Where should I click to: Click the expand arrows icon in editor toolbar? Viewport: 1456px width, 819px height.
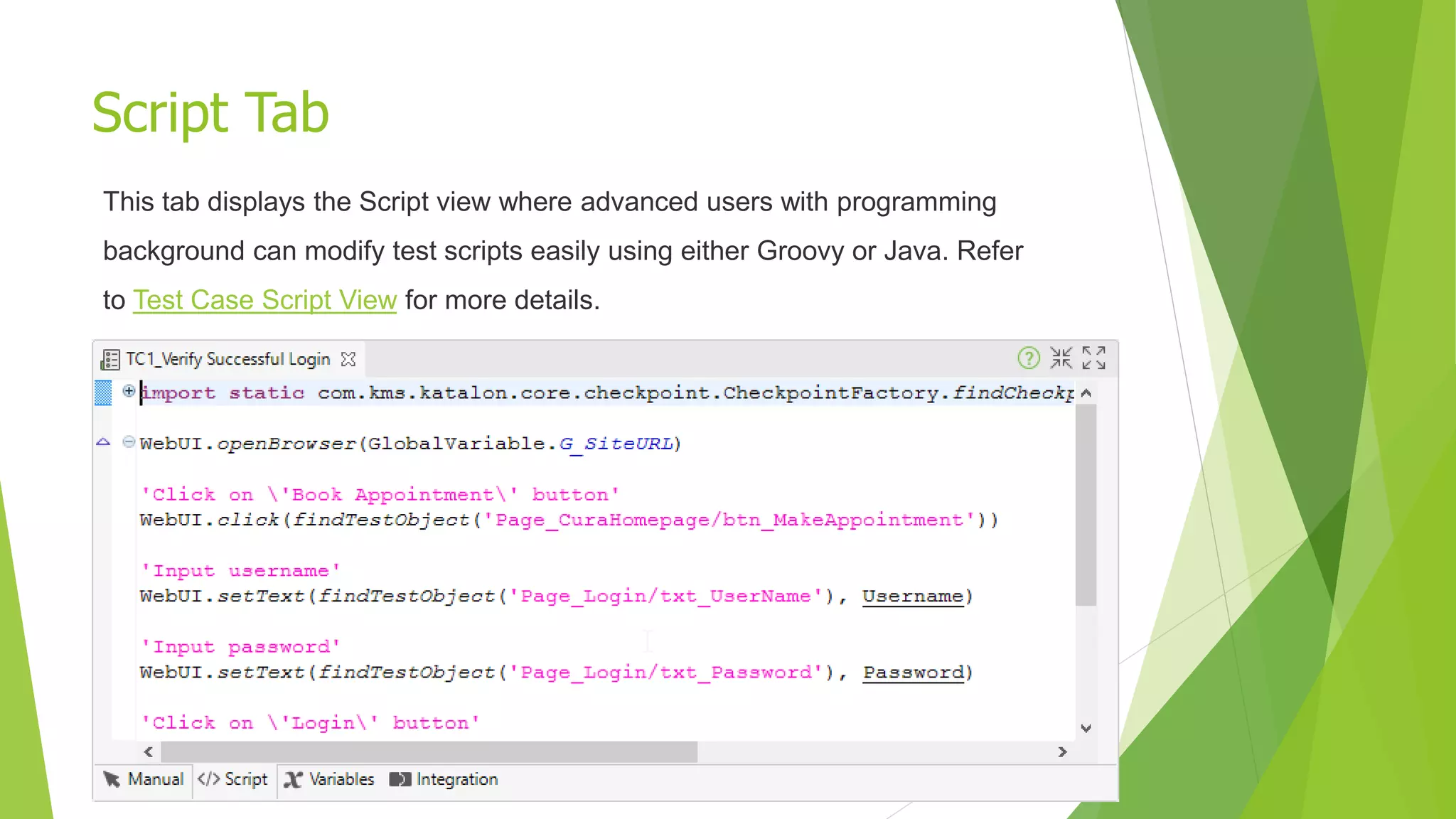pyautogui.click(x=1094, y=358)
